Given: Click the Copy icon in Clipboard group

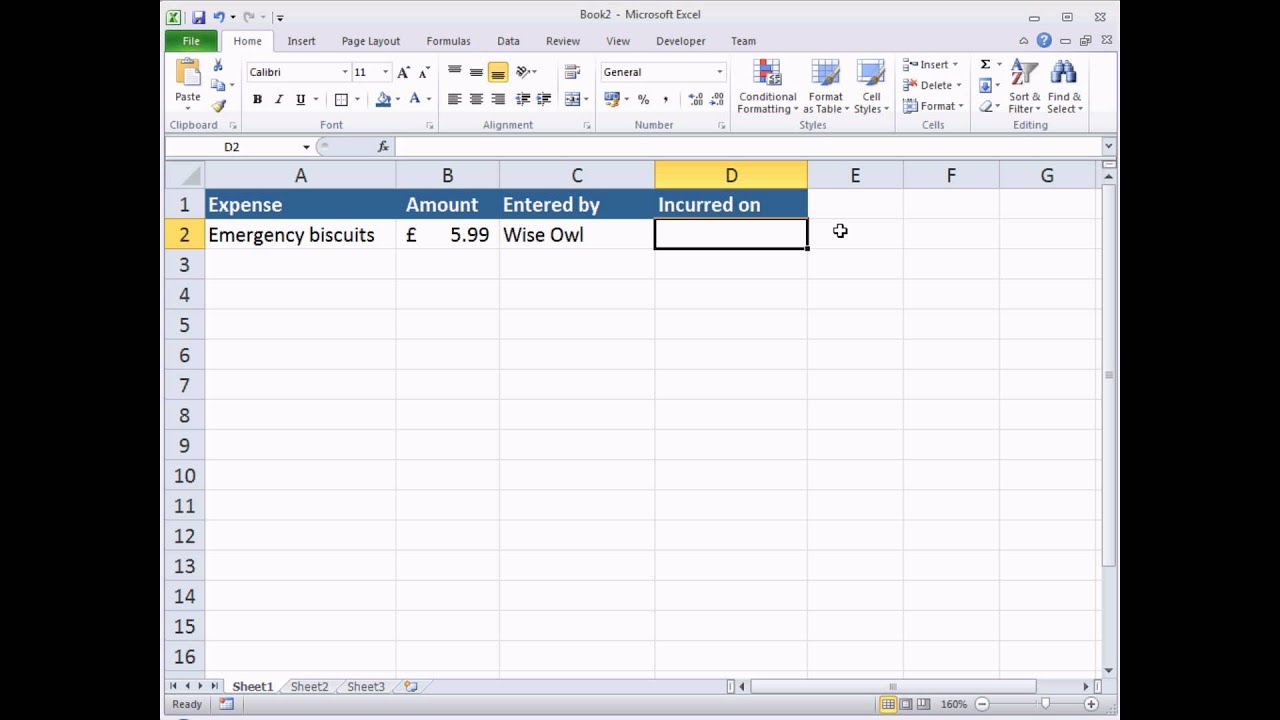Looking at the screenshot, I should [217, 85].
